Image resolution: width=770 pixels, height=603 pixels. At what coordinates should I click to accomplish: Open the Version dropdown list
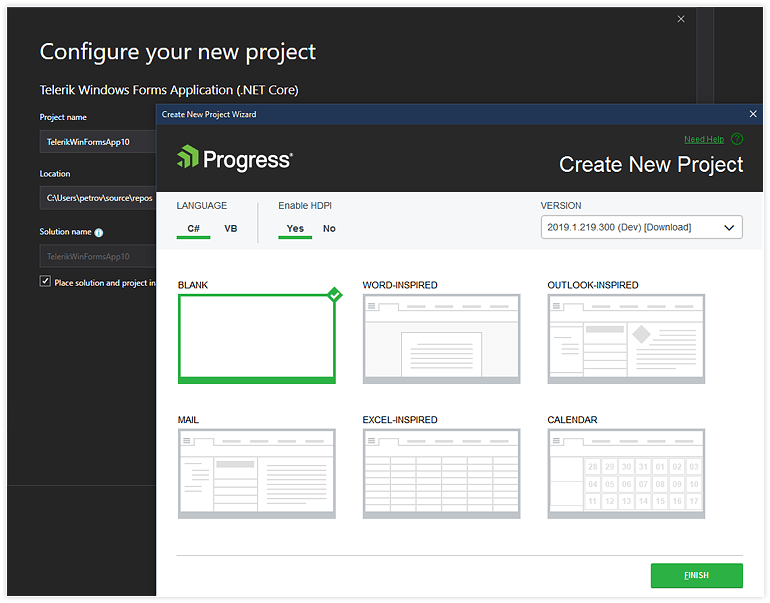coord(641,227)
